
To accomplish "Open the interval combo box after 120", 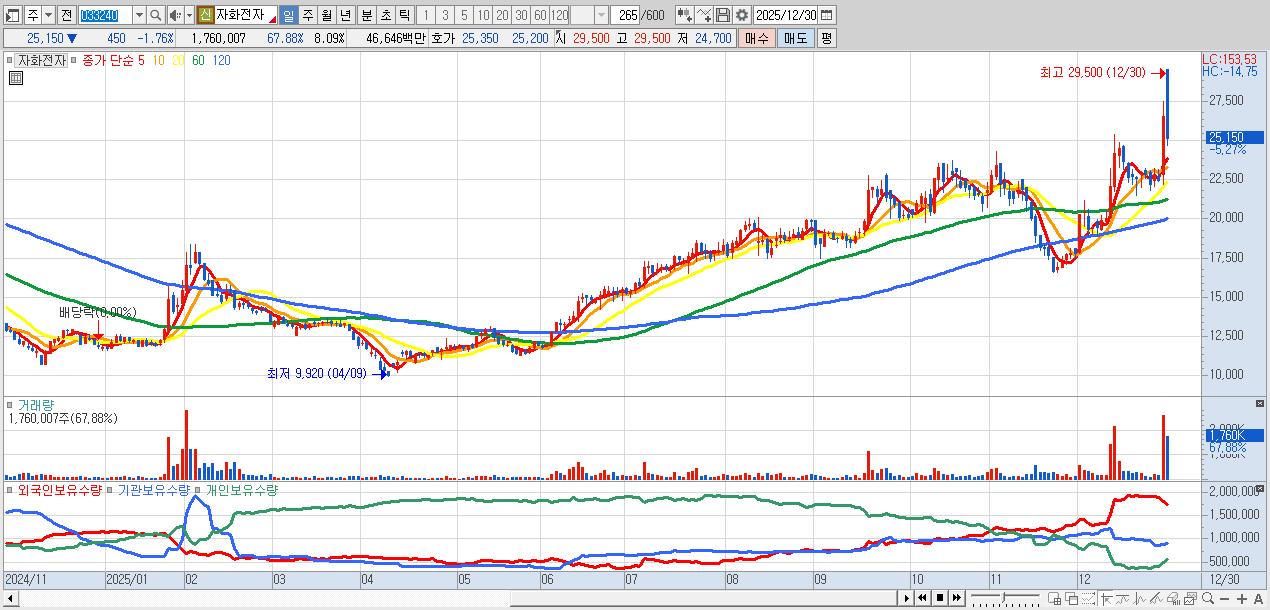I will pyautogui.click(x=589, y=15).
